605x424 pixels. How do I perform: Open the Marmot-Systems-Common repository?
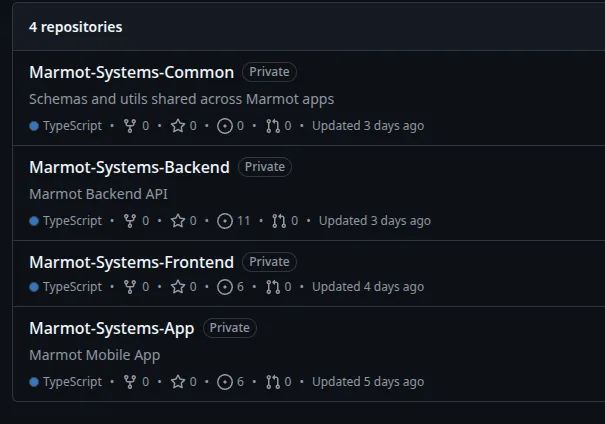click(131, 72)
